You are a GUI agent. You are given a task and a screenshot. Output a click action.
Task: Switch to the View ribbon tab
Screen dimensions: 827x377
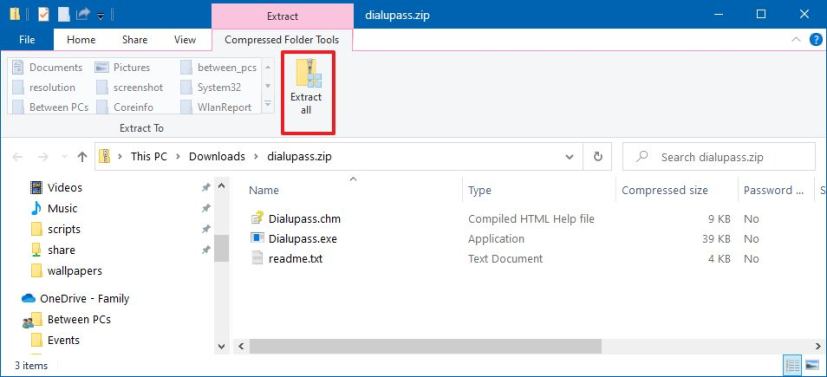tap(185, 40)
